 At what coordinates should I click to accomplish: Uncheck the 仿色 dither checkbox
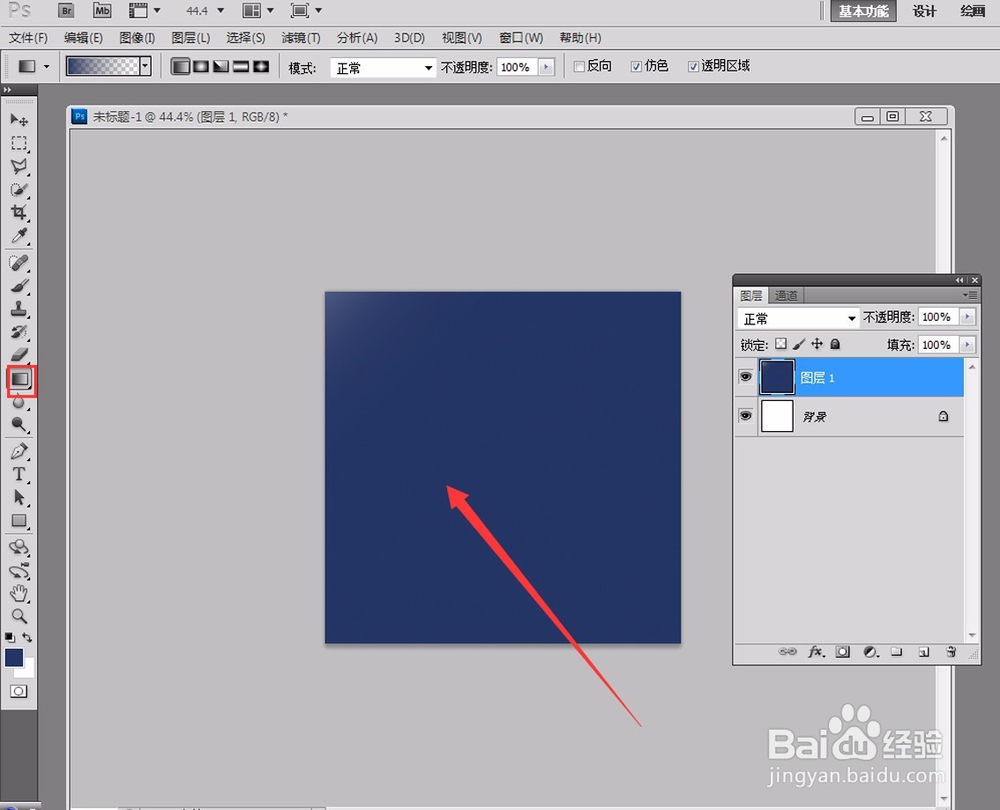click(x=636, y=67)
